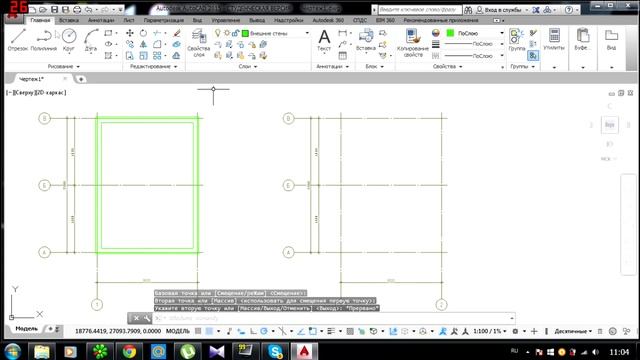Click the Trim tool icon
This screenshot has height=360, width=640.
coord(157,33)
